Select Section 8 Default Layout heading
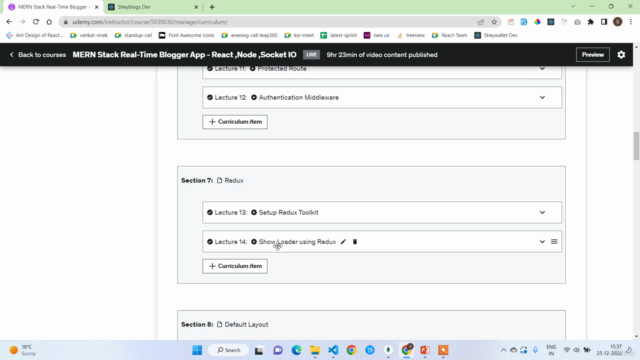The width and height of the screenshot is (640, 360). (224, 324)
